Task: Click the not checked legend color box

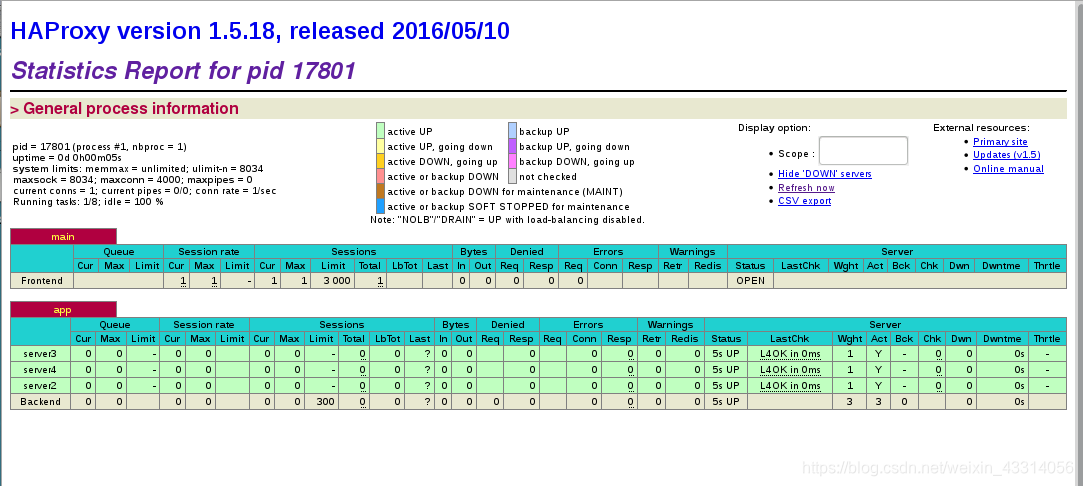Action: (x=512, y=176)
